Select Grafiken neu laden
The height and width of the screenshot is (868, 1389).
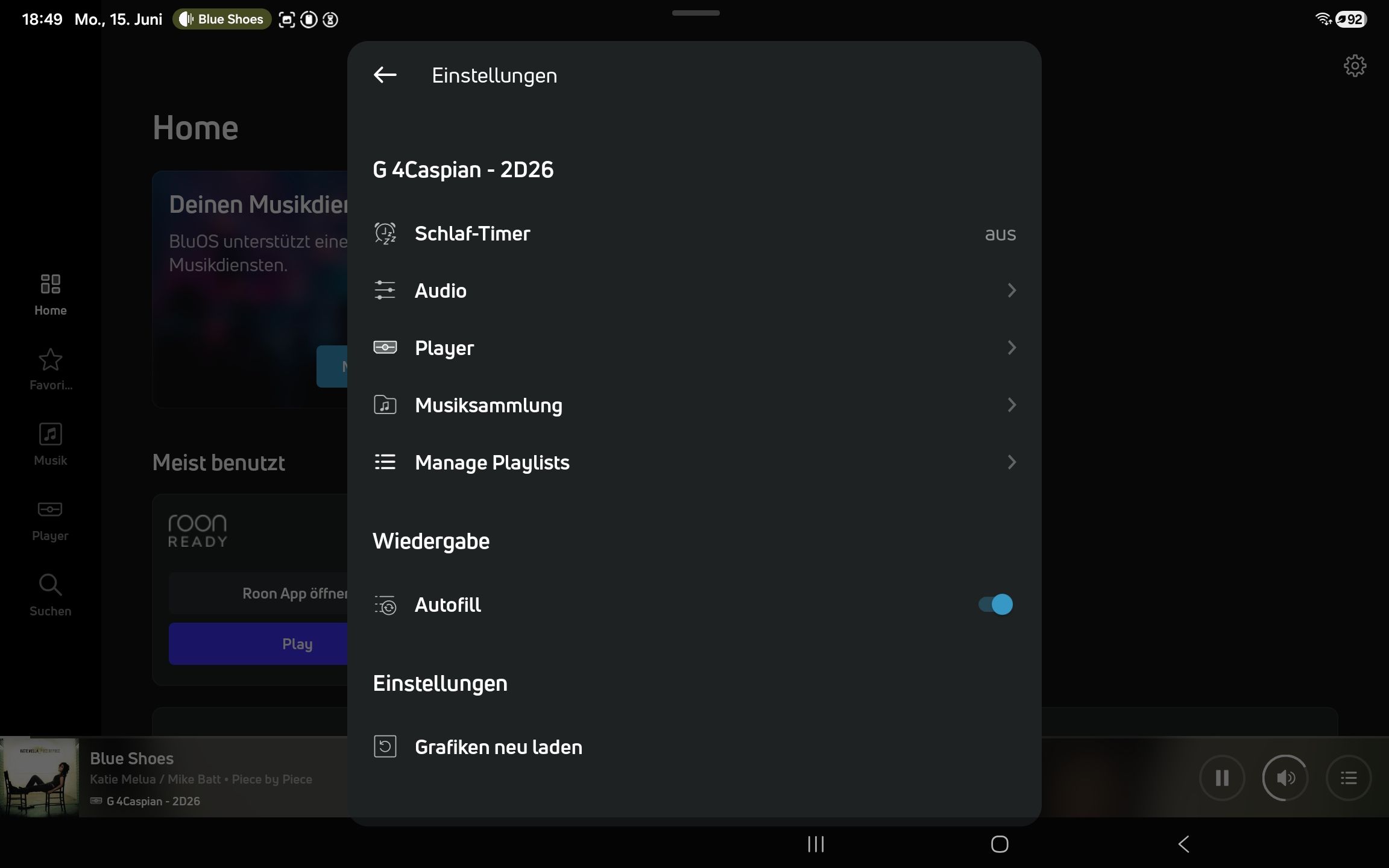694,747
